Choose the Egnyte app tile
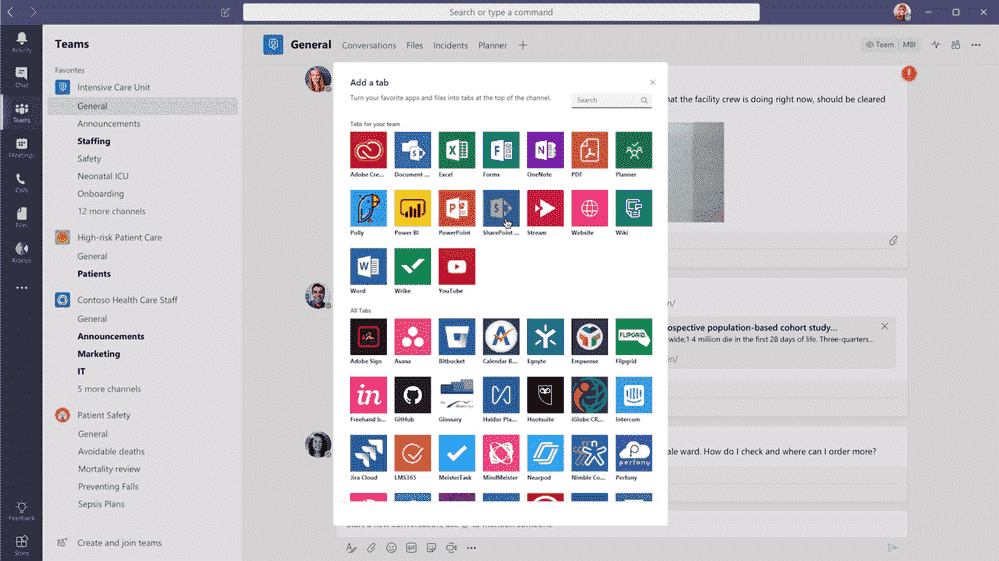The image size is (999, 561). (545, 337)
